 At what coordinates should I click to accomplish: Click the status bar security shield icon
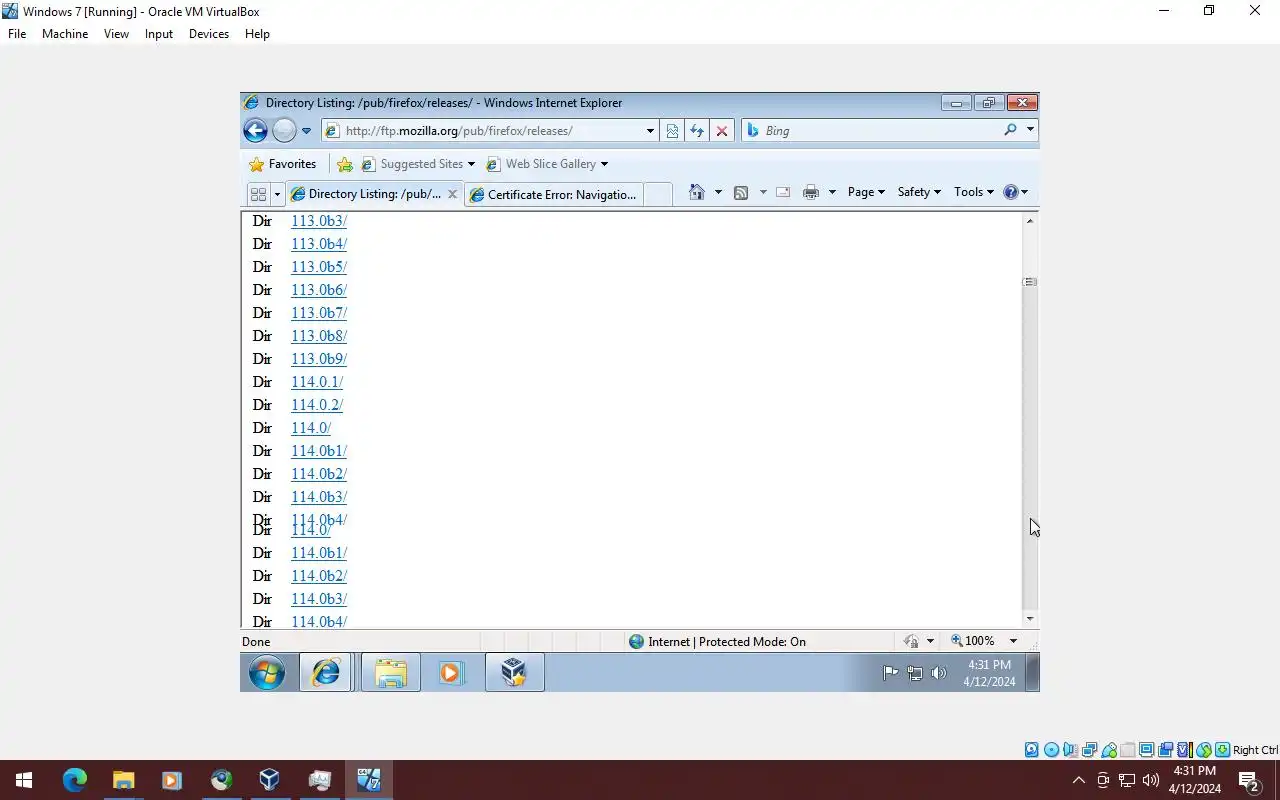click(x=911, y=642)
